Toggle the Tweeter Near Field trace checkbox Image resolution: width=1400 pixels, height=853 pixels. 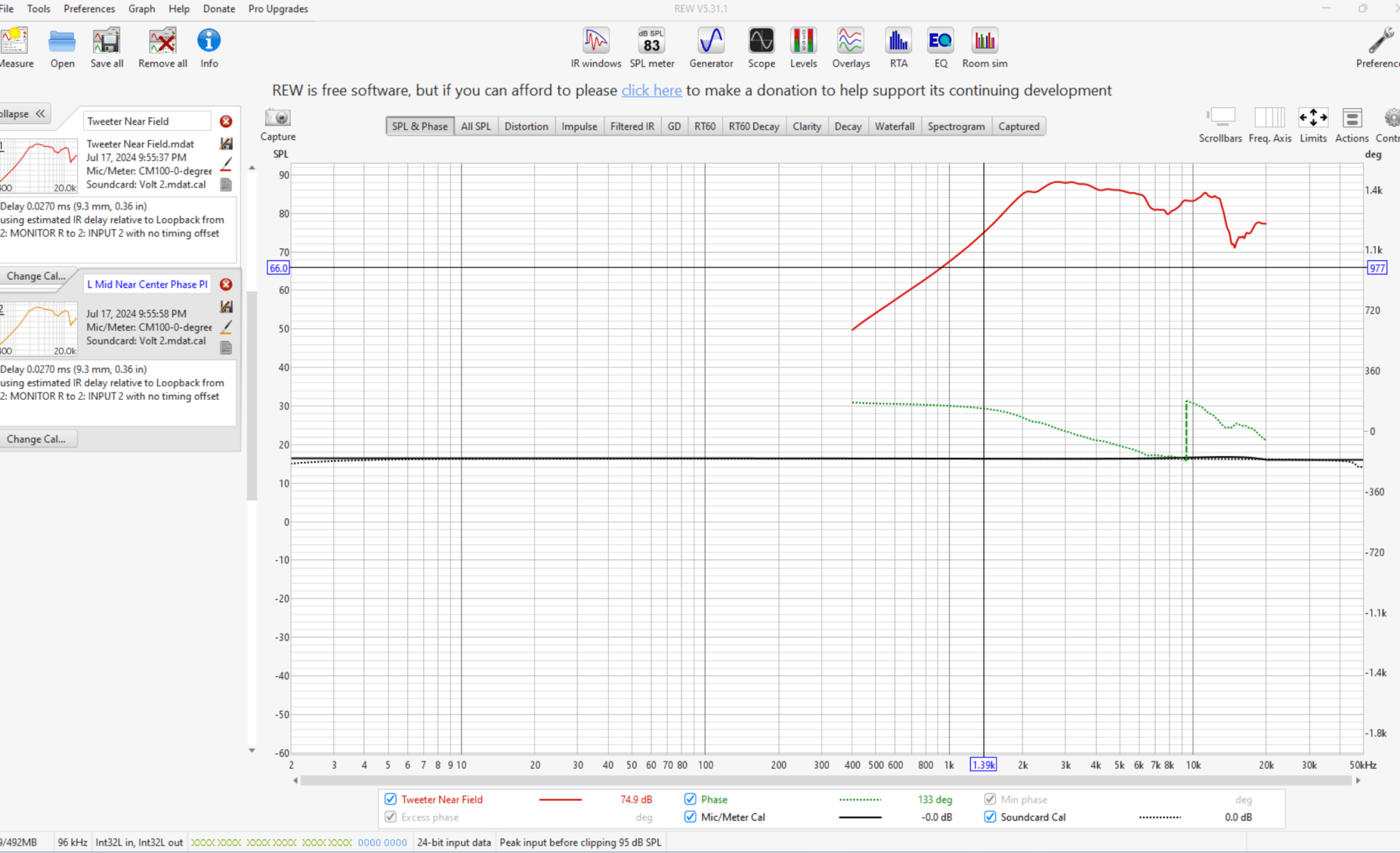tap(390, 799)
